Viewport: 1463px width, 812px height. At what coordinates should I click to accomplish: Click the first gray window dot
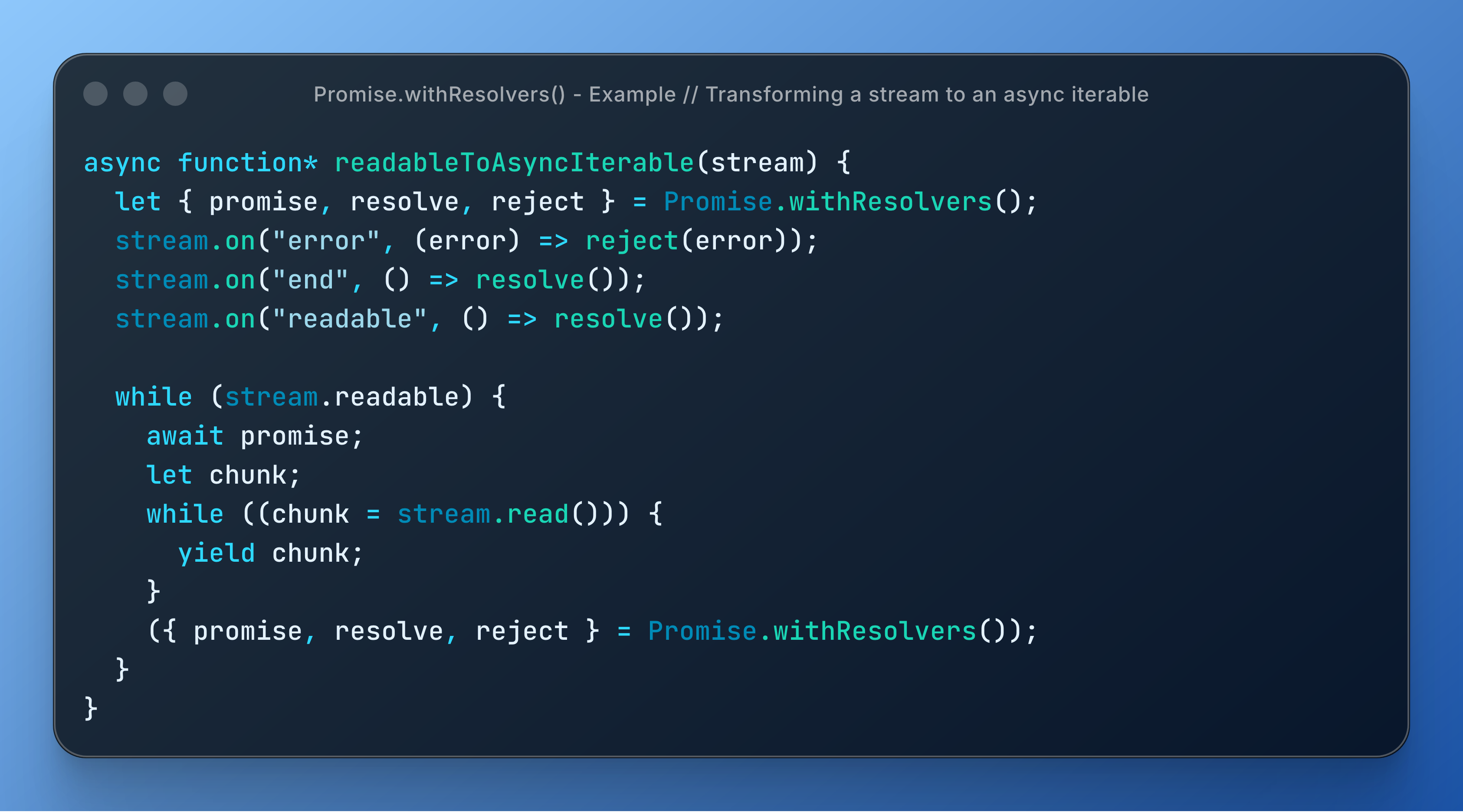95,94
